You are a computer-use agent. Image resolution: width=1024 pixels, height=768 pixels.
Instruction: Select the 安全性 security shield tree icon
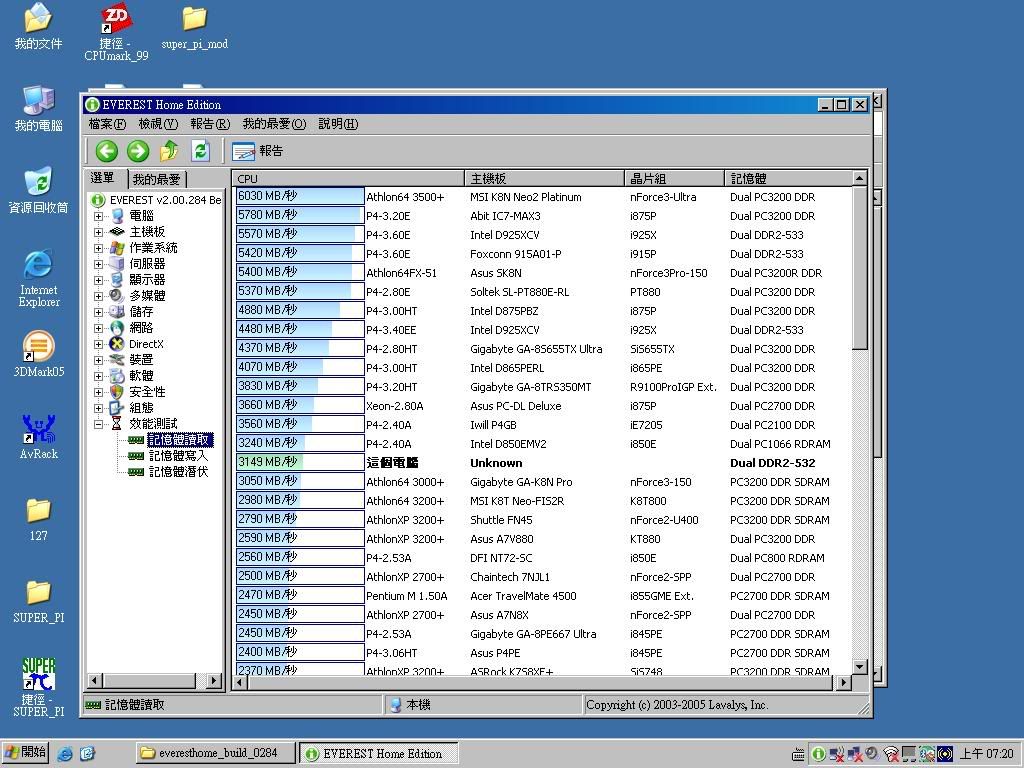coord(117,392)
